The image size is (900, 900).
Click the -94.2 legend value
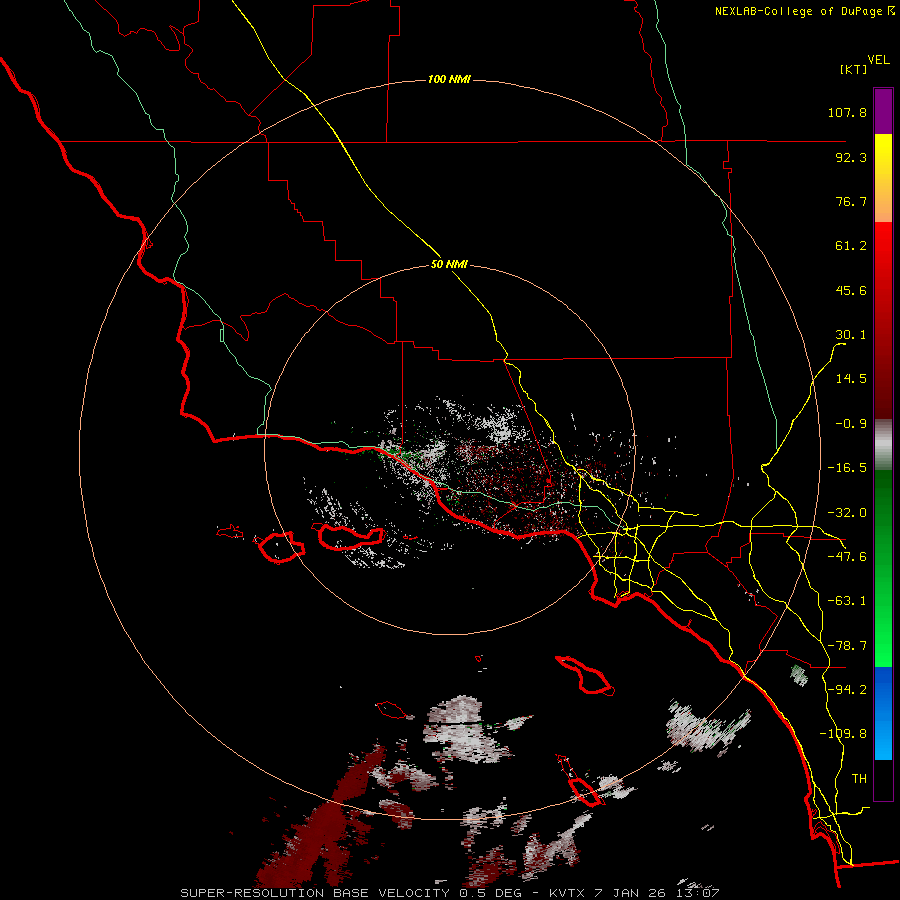pos(847,690)
